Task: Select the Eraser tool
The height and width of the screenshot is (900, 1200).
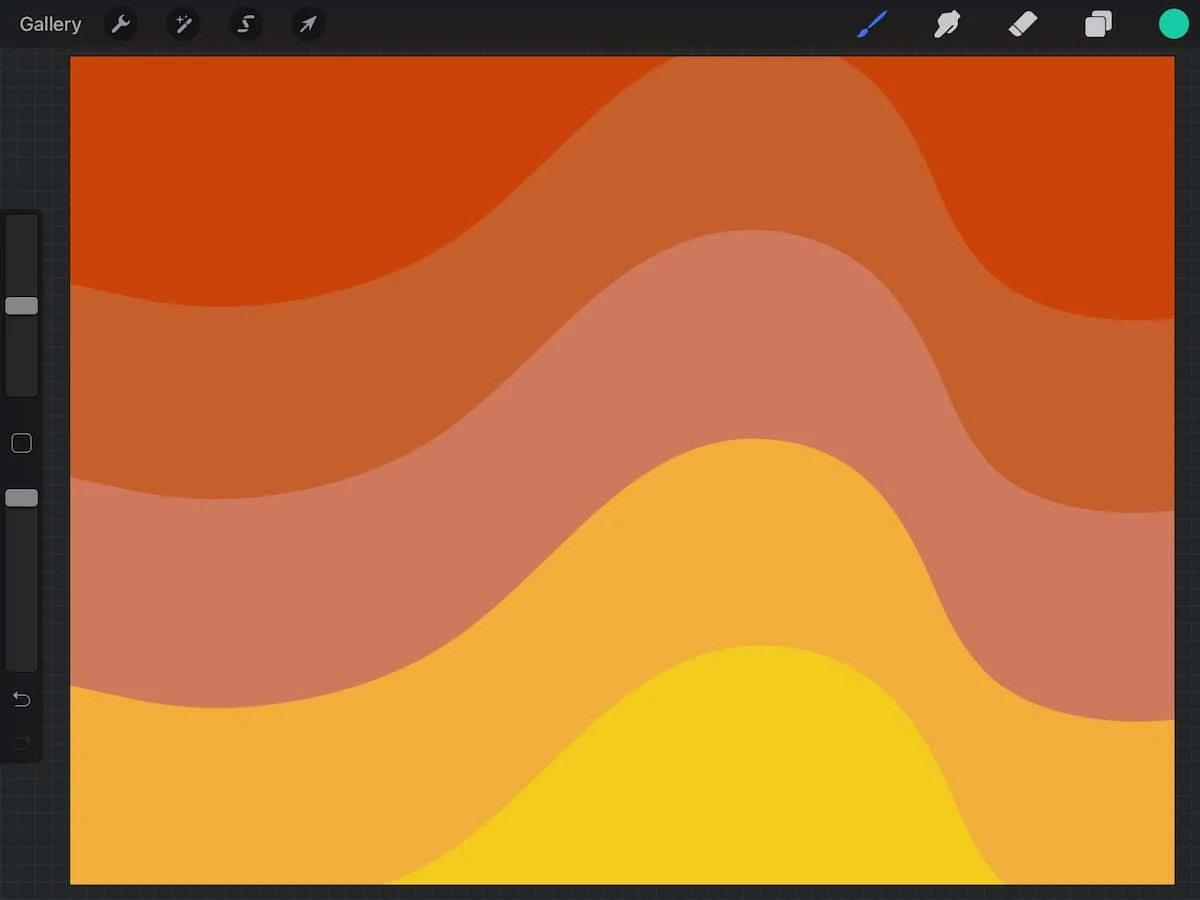Action: 1023,24
